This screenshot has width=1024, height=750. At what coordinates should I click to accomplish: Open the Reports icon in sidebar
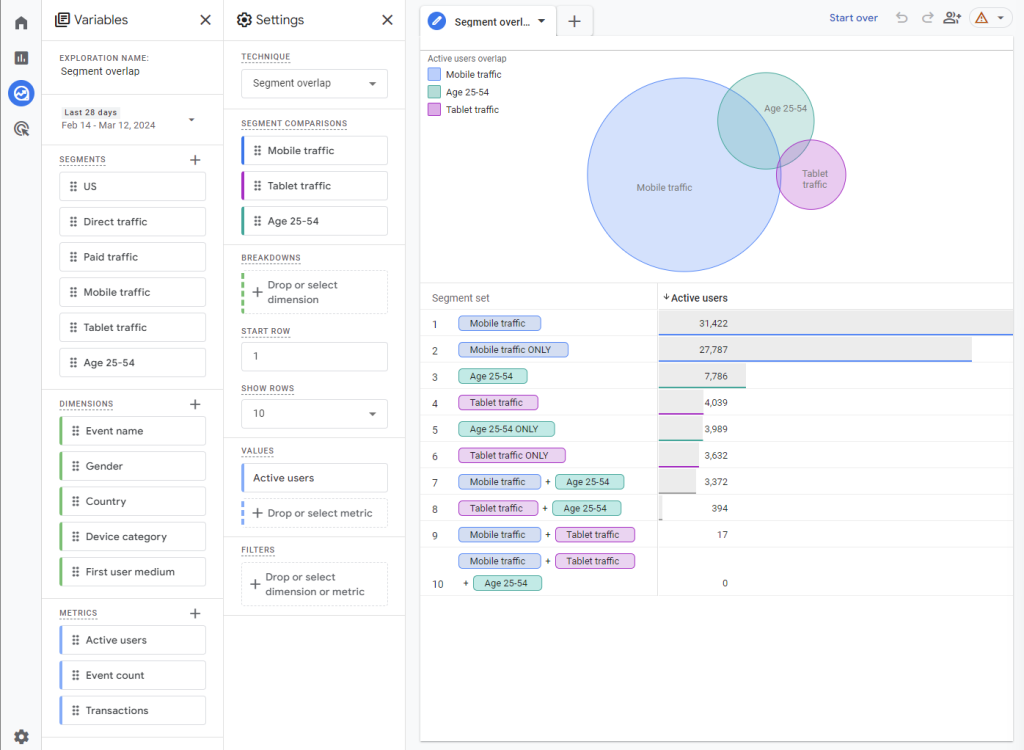click(x=22, y=58)
